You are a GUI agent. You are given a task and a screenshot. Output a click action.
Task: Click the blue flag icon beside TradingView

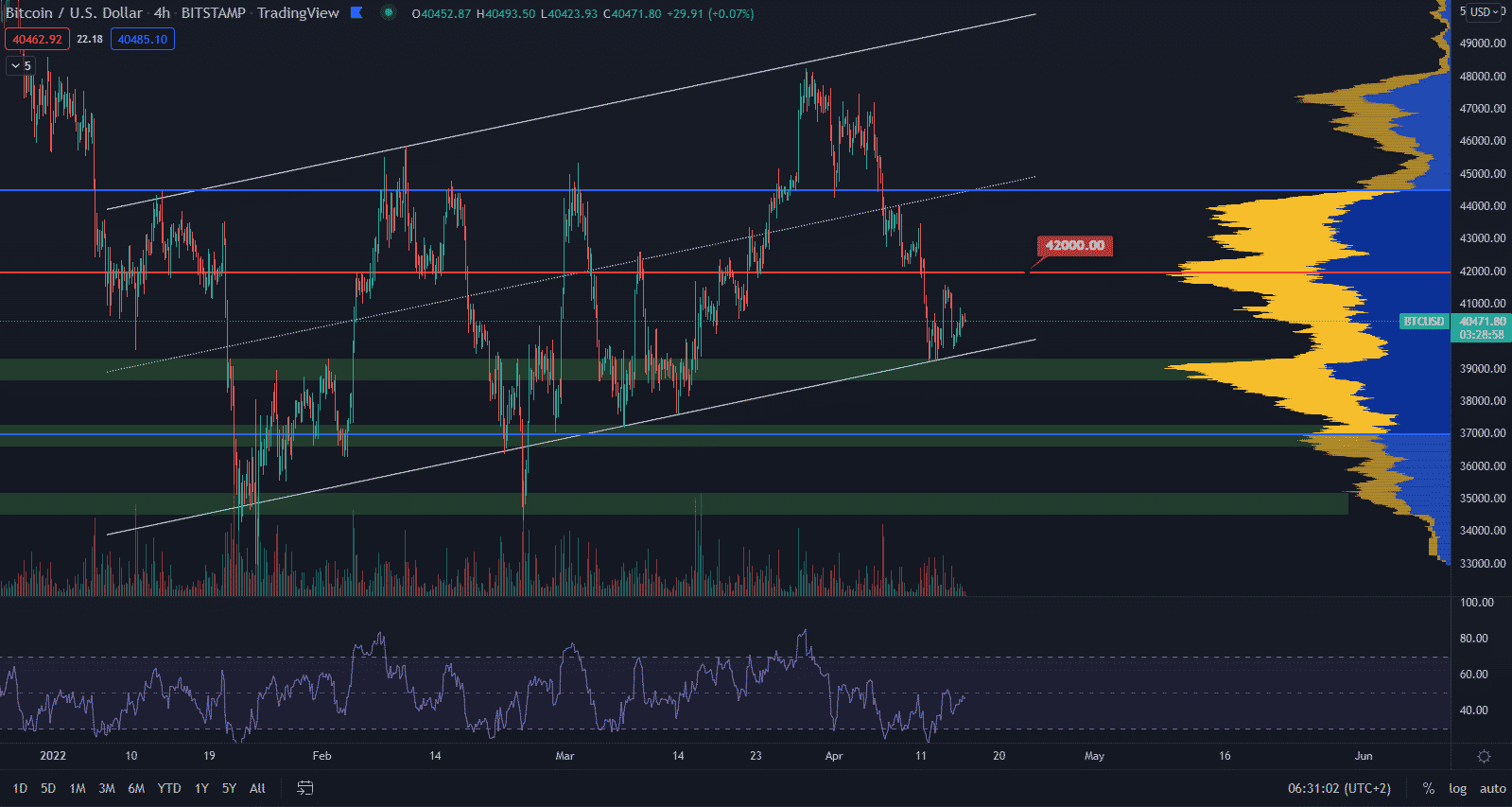tap(356, 13)
